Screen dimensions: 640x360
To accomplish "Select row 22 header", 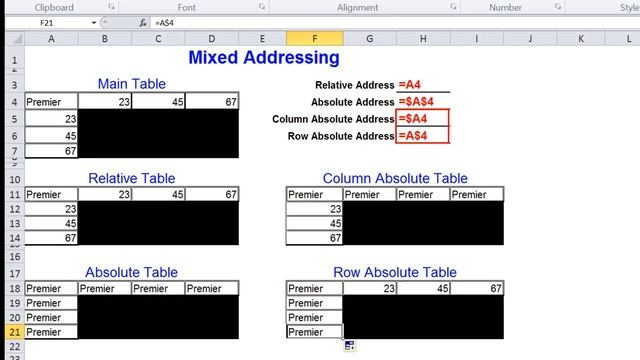I will click(15, 347).
